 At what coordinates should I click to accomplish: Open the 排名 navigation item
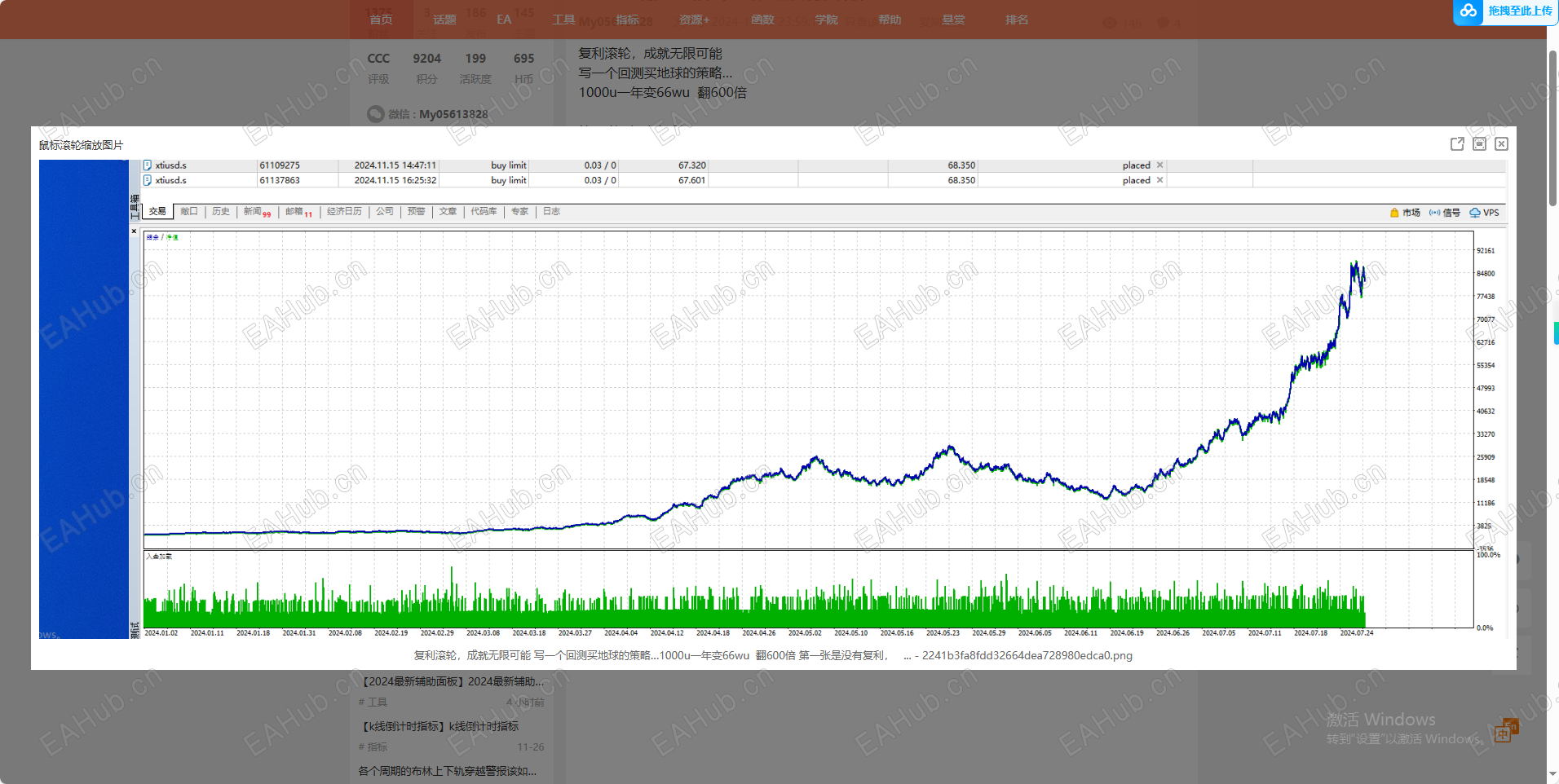pyautogui.click(x=1017, y=20)
